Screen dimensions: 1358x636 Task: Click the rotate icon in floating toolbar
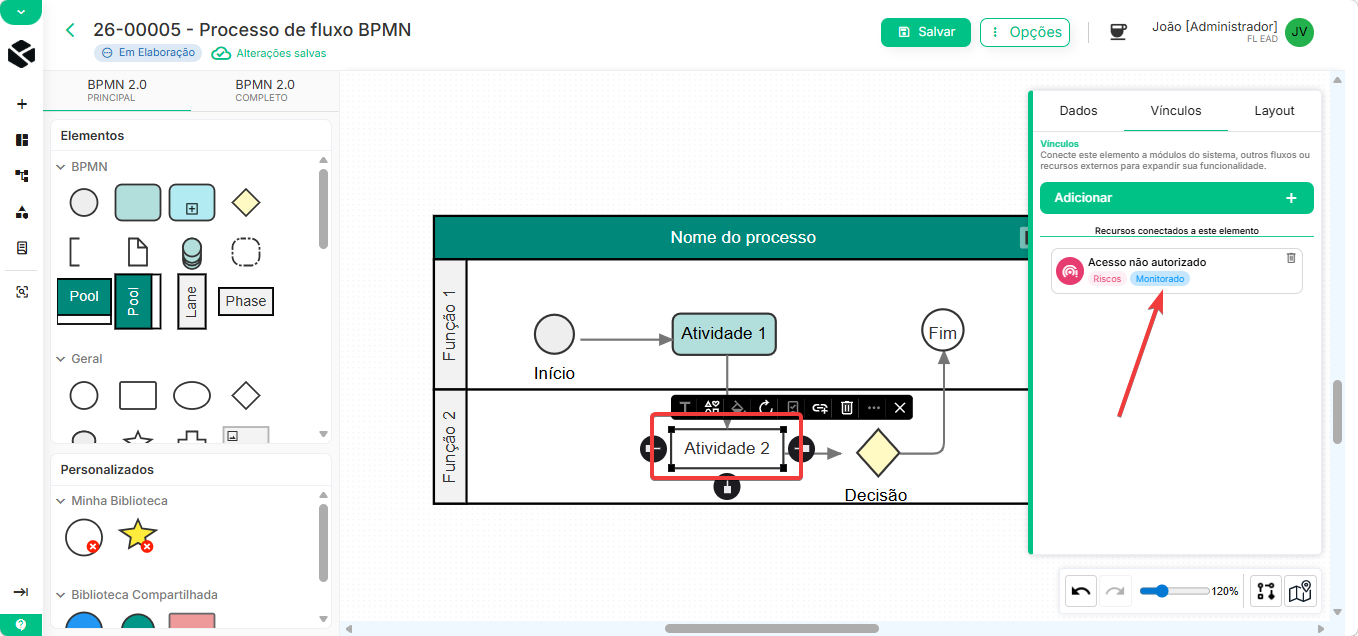coord(766,408)
